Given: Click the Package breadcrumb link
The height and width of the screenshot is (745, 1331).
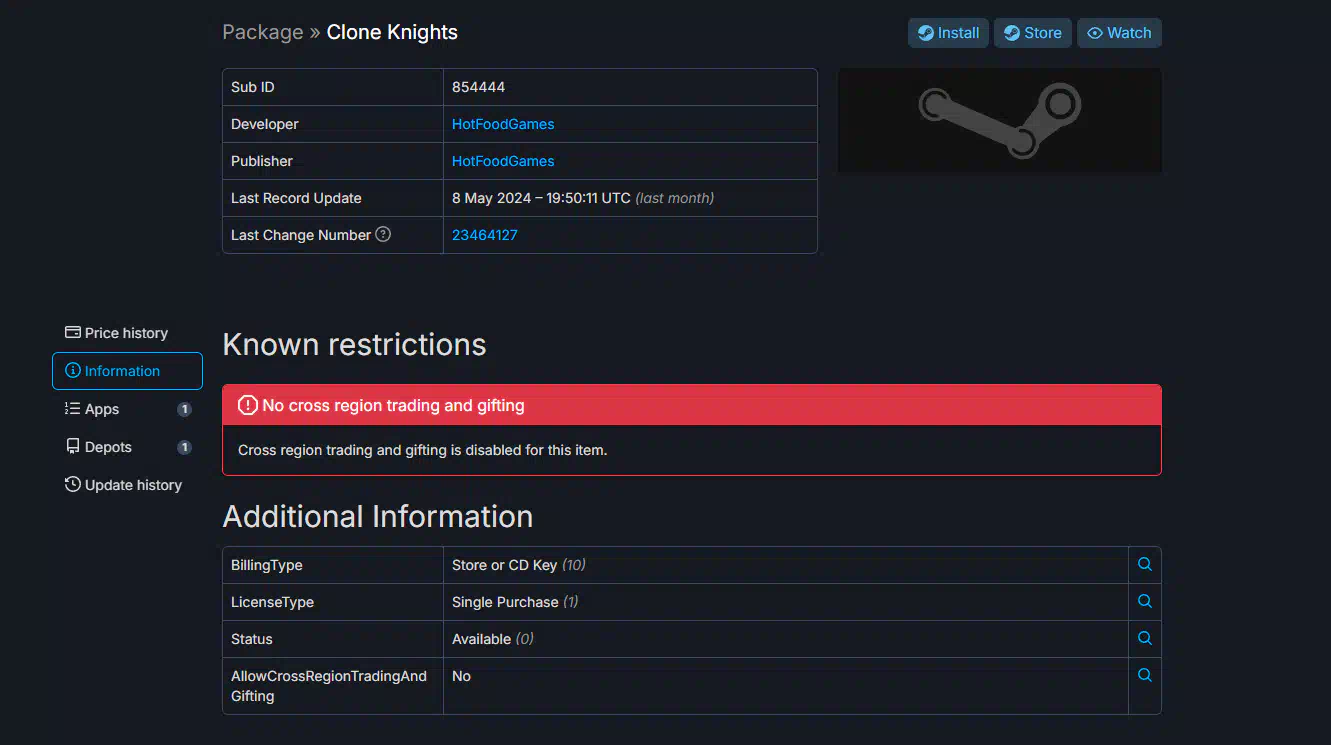Looking at the screenshot, I should pyautogui.click(x=263, y=32).
